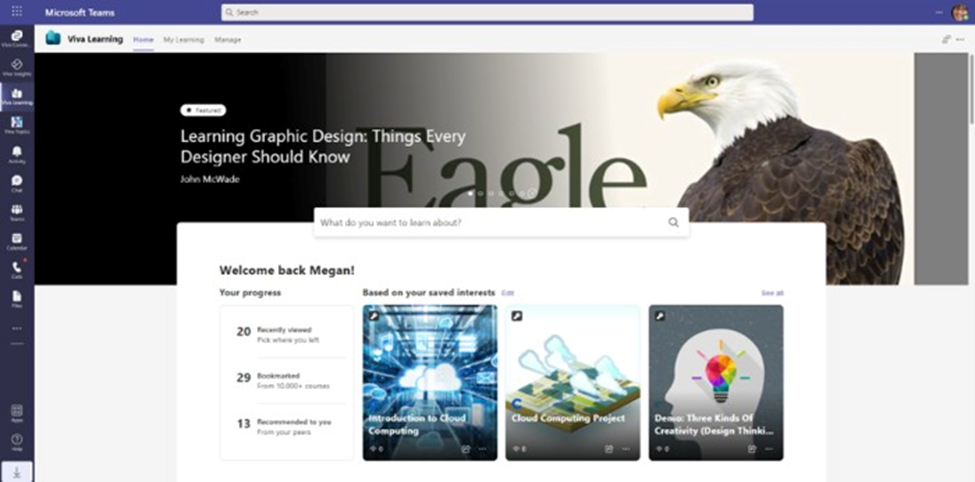Open Viva Insights in the left rail
The width and height of the screenshot is (975, 482).
coord(17,67)
